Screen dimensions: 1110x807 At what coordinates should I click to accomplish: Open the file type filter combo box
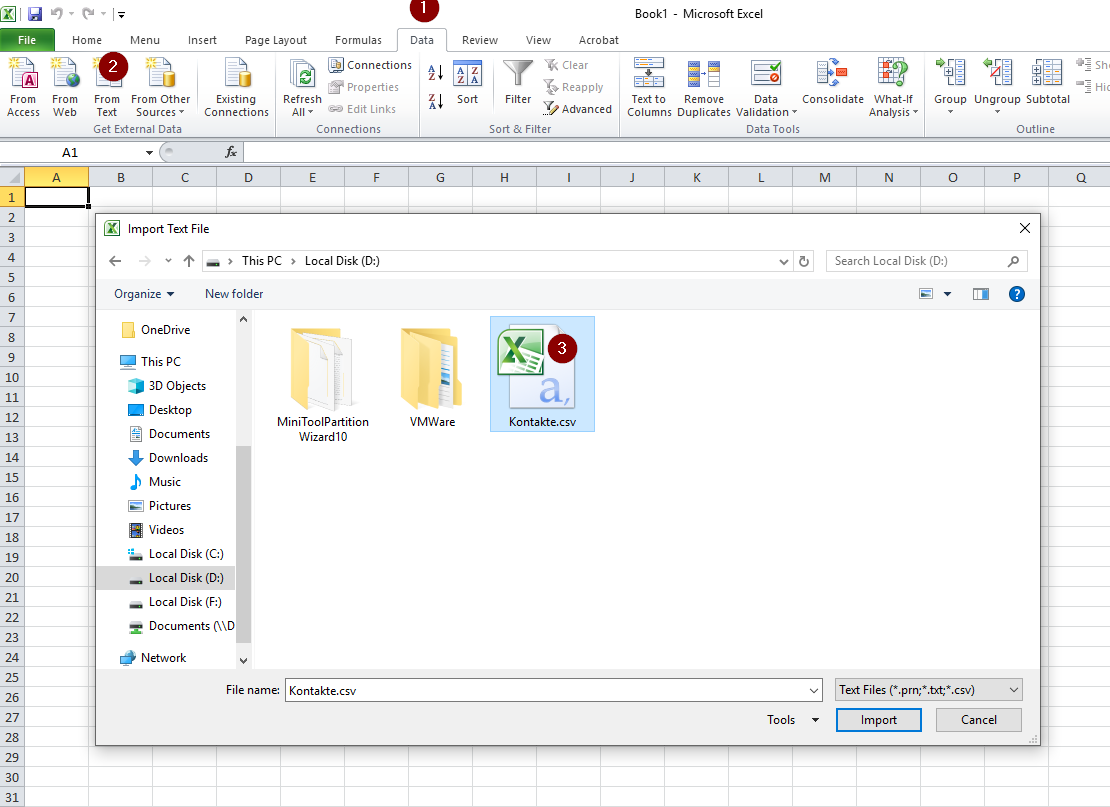[928, 689]
